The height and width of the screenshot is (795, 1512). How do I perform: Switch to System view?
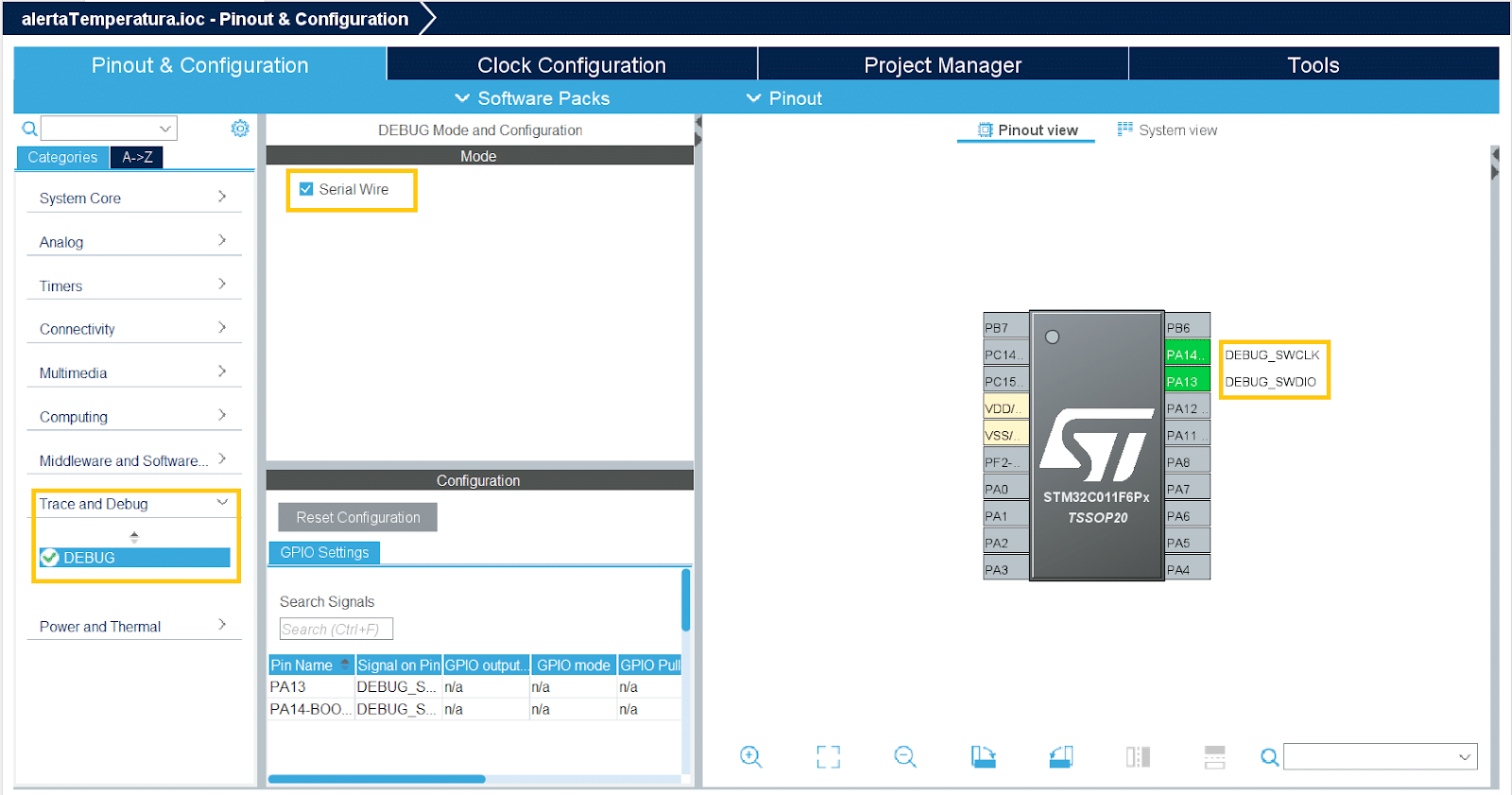pyautogui.click(x=1168, y=130)
